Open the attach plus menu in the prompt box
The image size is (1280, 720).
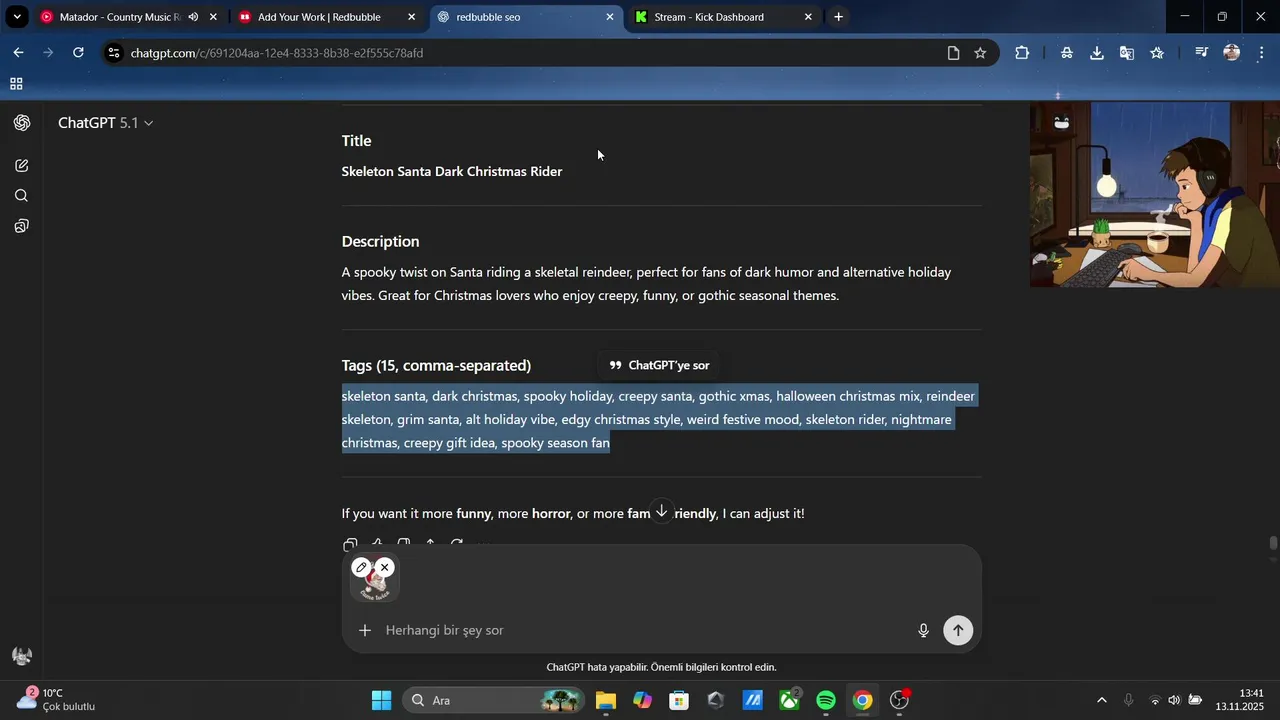pos(365,630)
